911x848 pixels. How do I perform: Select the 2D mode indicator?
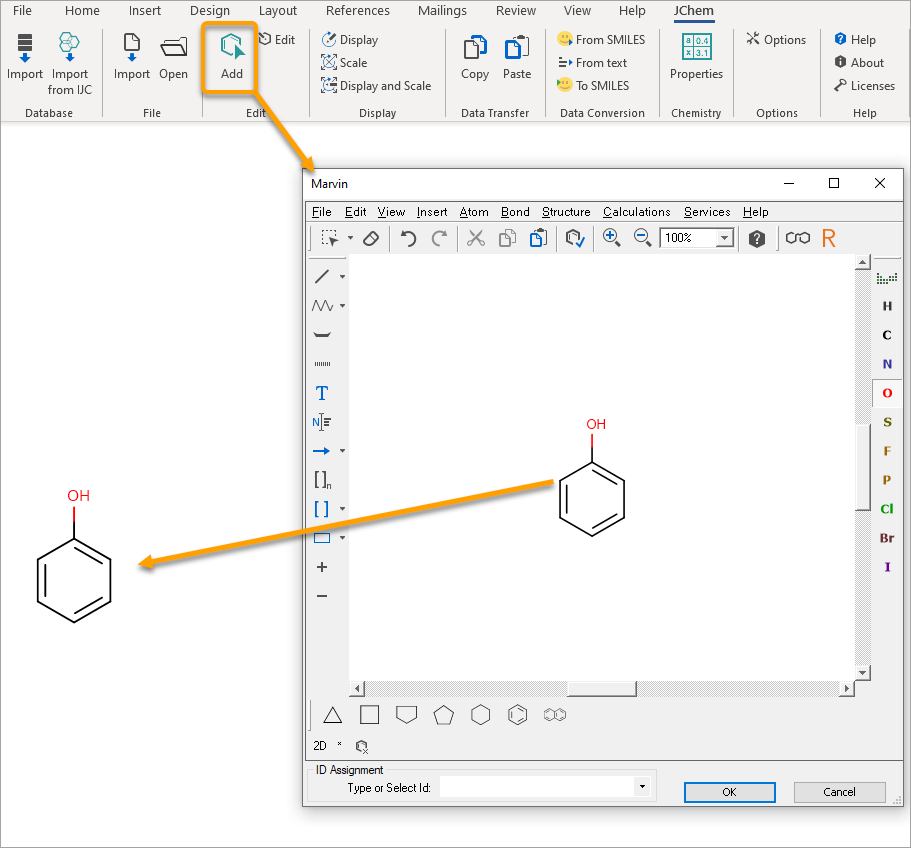318,745
